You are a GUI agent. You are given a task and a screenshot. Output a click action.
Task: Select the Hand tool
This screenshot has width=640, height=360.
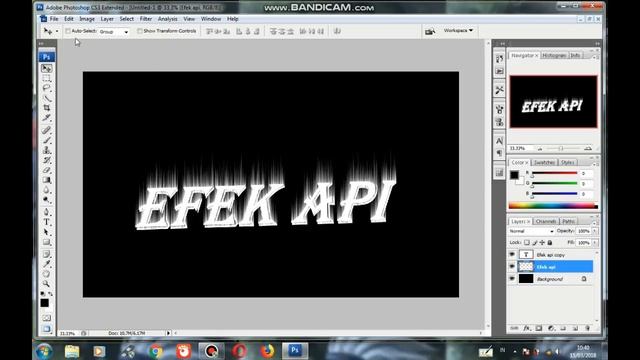pos(47,274)
